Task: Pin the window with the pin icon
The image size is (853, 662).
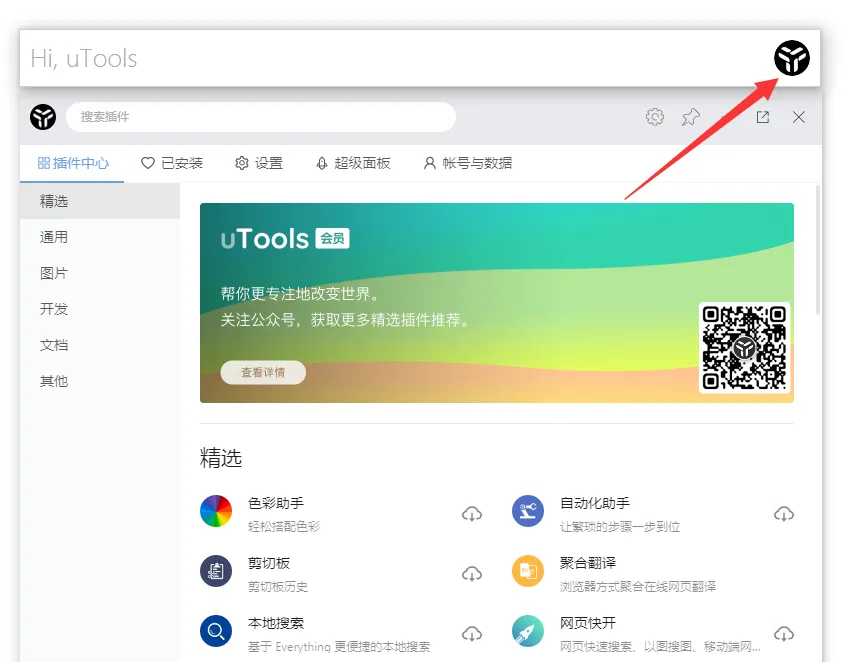Action: point(690,117)
